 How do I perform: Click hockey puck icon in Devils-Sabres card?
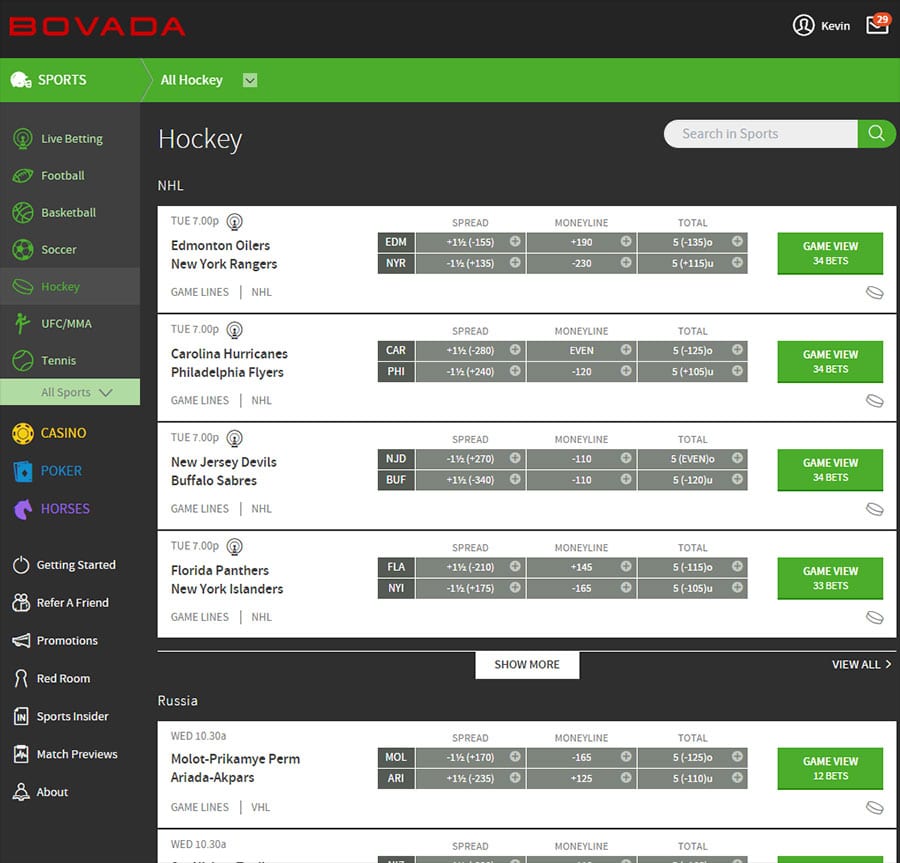point(874,510)
